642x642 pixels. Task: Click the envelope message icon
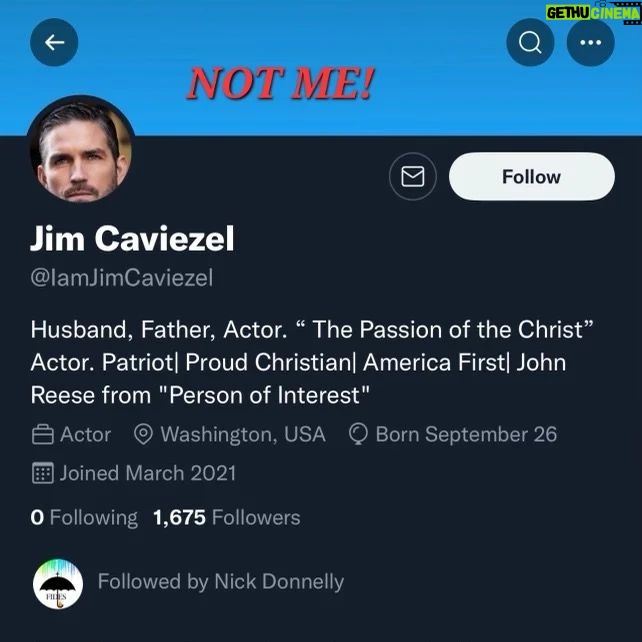pyautogui.click(x=412, y=177)
